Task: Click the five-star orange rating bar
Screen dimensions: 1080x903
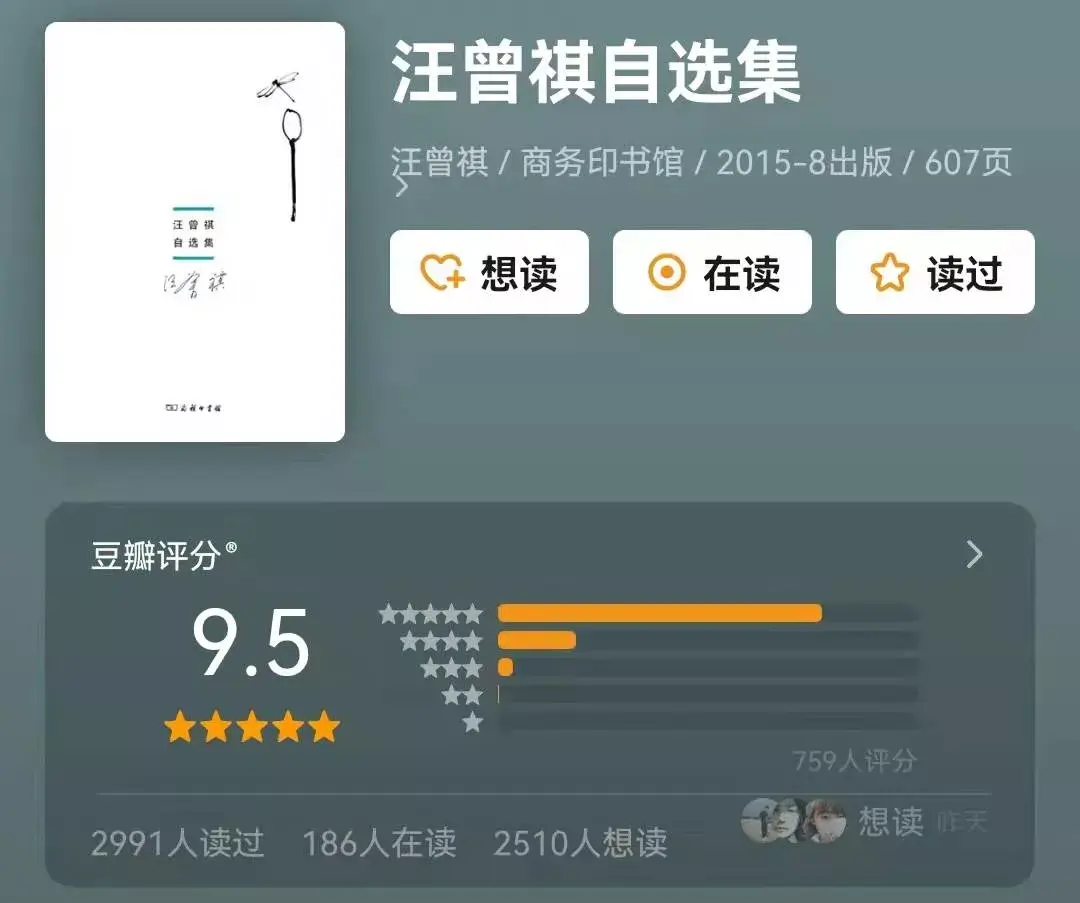Action: pyautogui.click(x=660, y=613)
